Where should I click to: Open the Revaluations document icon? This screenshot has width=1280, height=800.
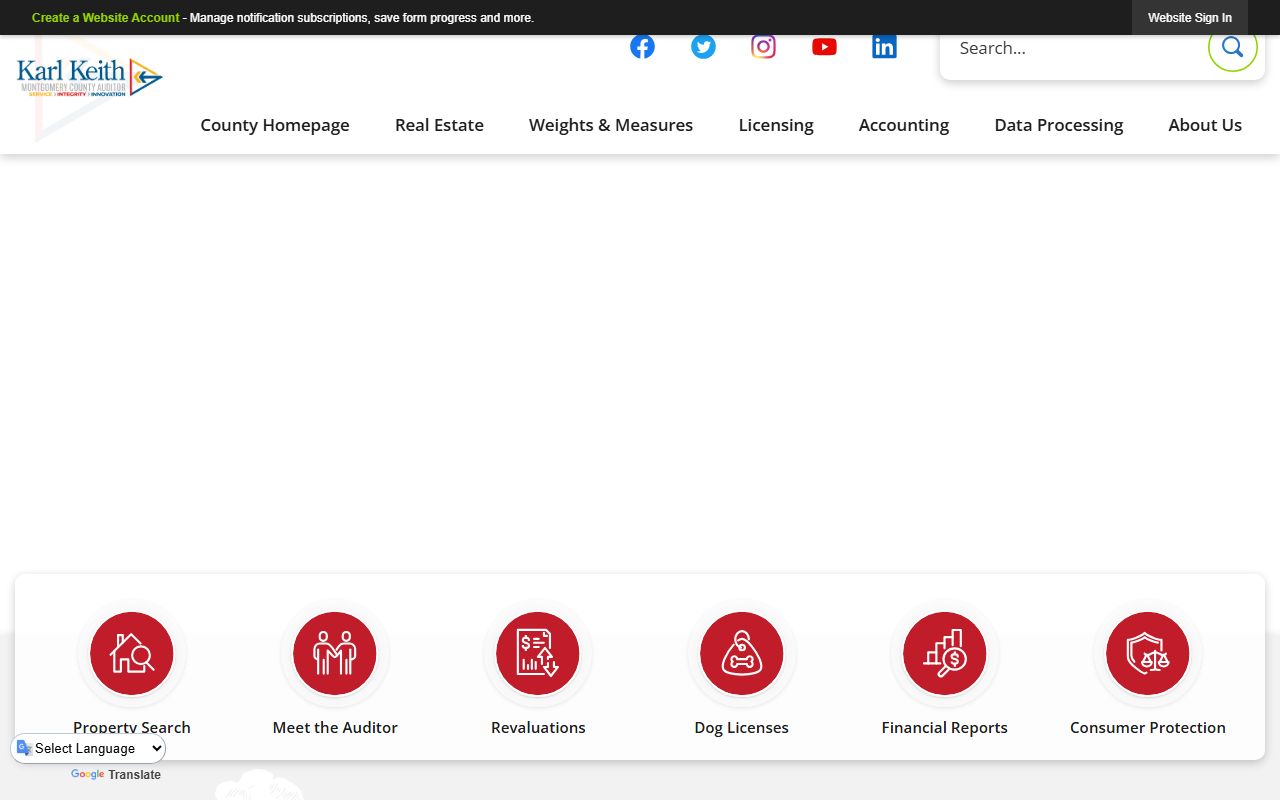coord(538,653)
